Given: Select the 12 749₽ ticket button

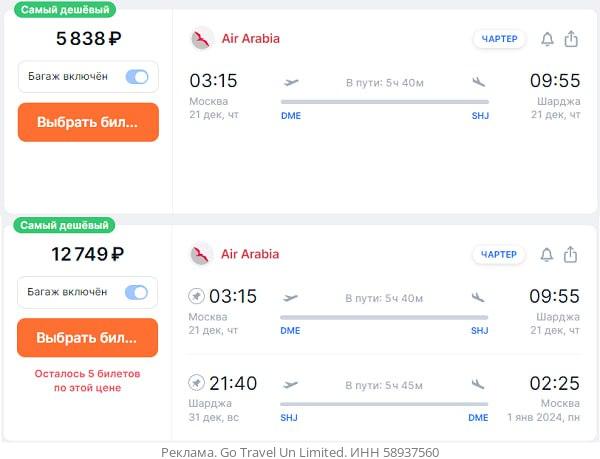Looking at the screenshot, I should (88, 338).
